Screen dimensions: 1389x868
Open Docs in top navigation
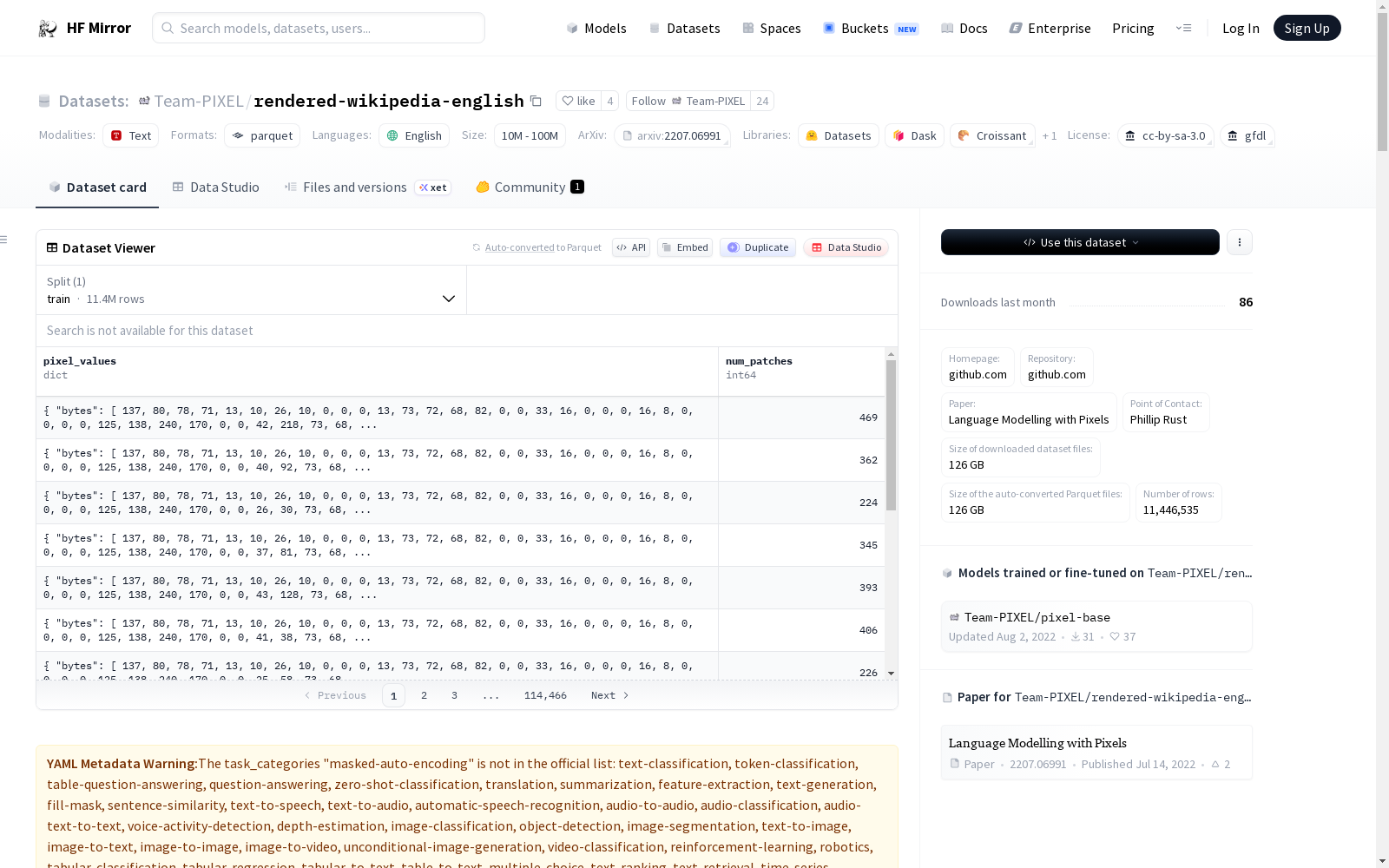[x=964, y=29]
